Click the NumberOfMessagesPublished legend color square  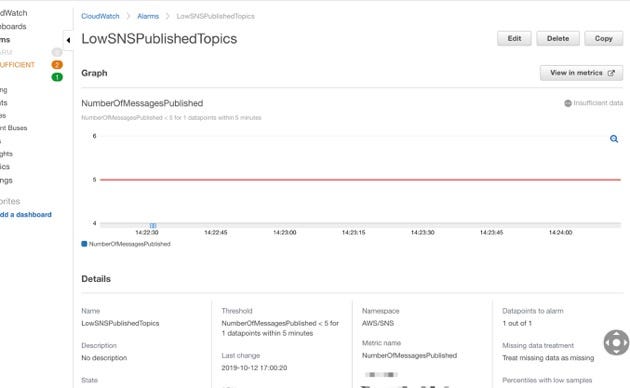pos(84,244)
